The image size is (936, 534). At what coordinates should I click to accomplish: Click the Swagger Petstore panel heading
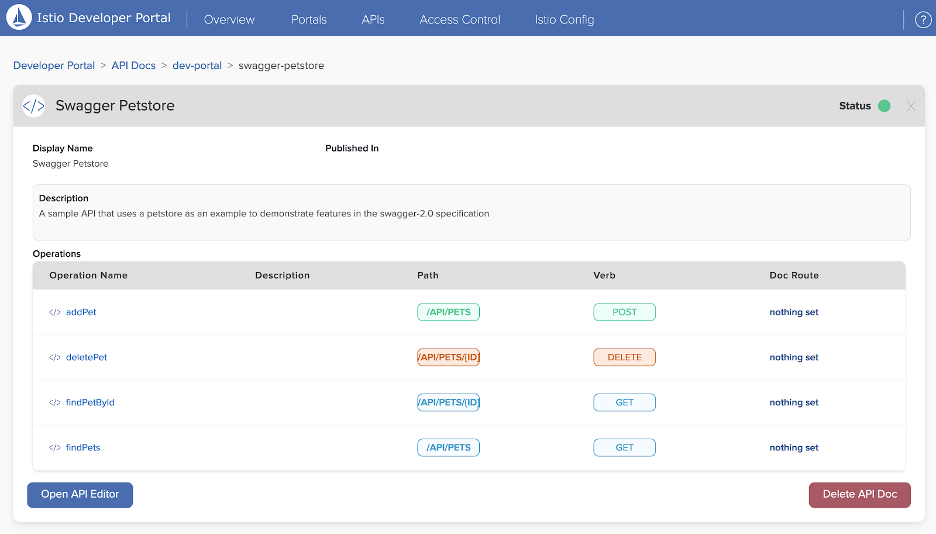[x=115, y=106]
